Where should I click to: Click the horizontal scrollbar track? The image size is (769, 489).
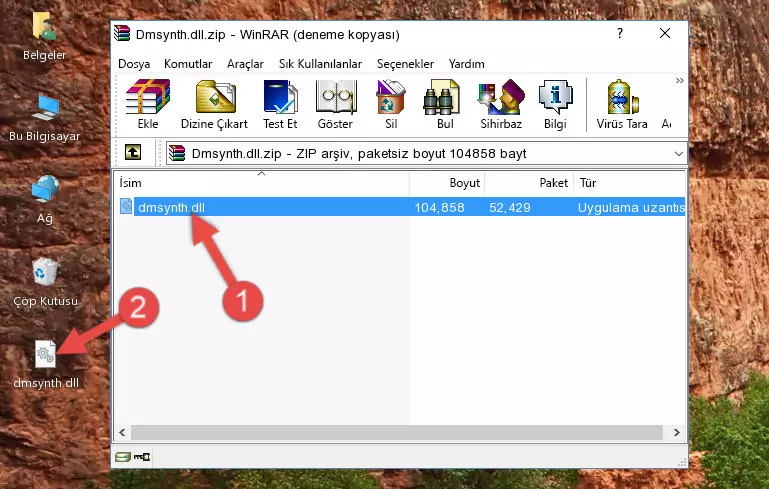tap(396, 433)
